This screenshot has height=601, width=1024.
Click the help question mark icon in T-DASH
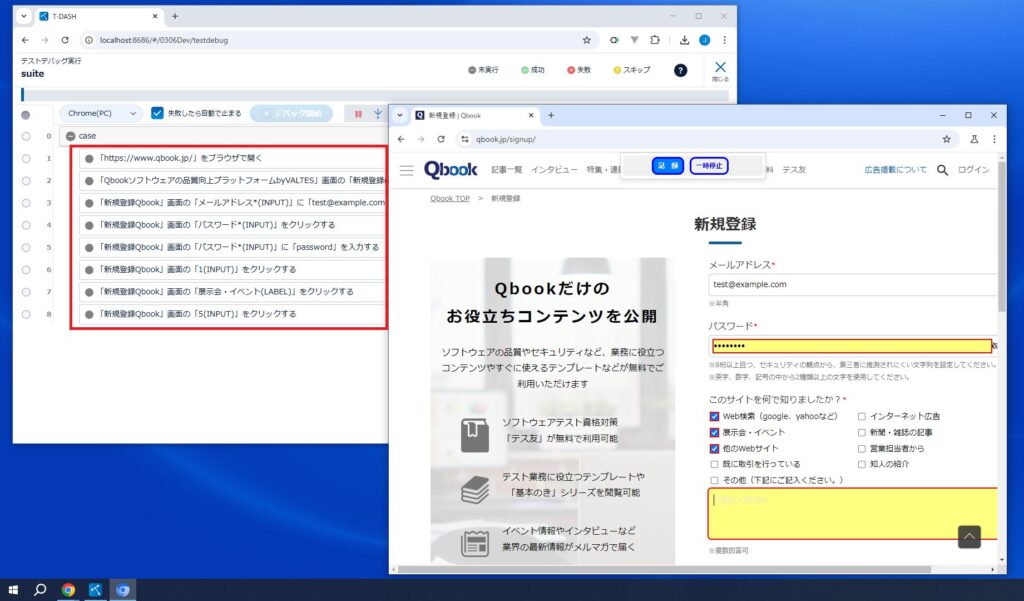tap(680, 71)
